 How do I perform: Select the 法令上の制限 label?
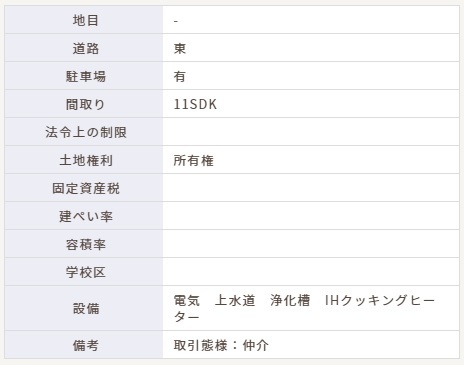pyautogui.click(x=86, y=132)
